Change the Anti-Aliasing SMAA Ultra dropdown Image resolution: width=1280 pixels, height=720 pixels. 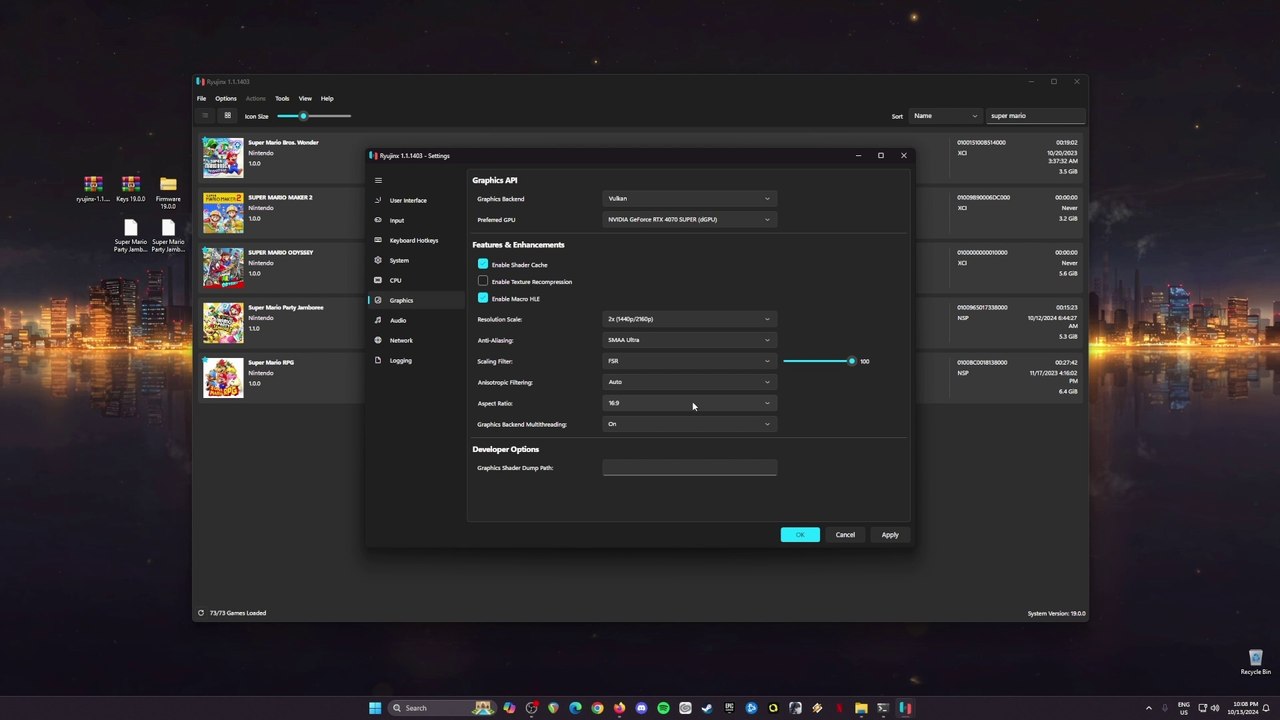tap(689, 340)
